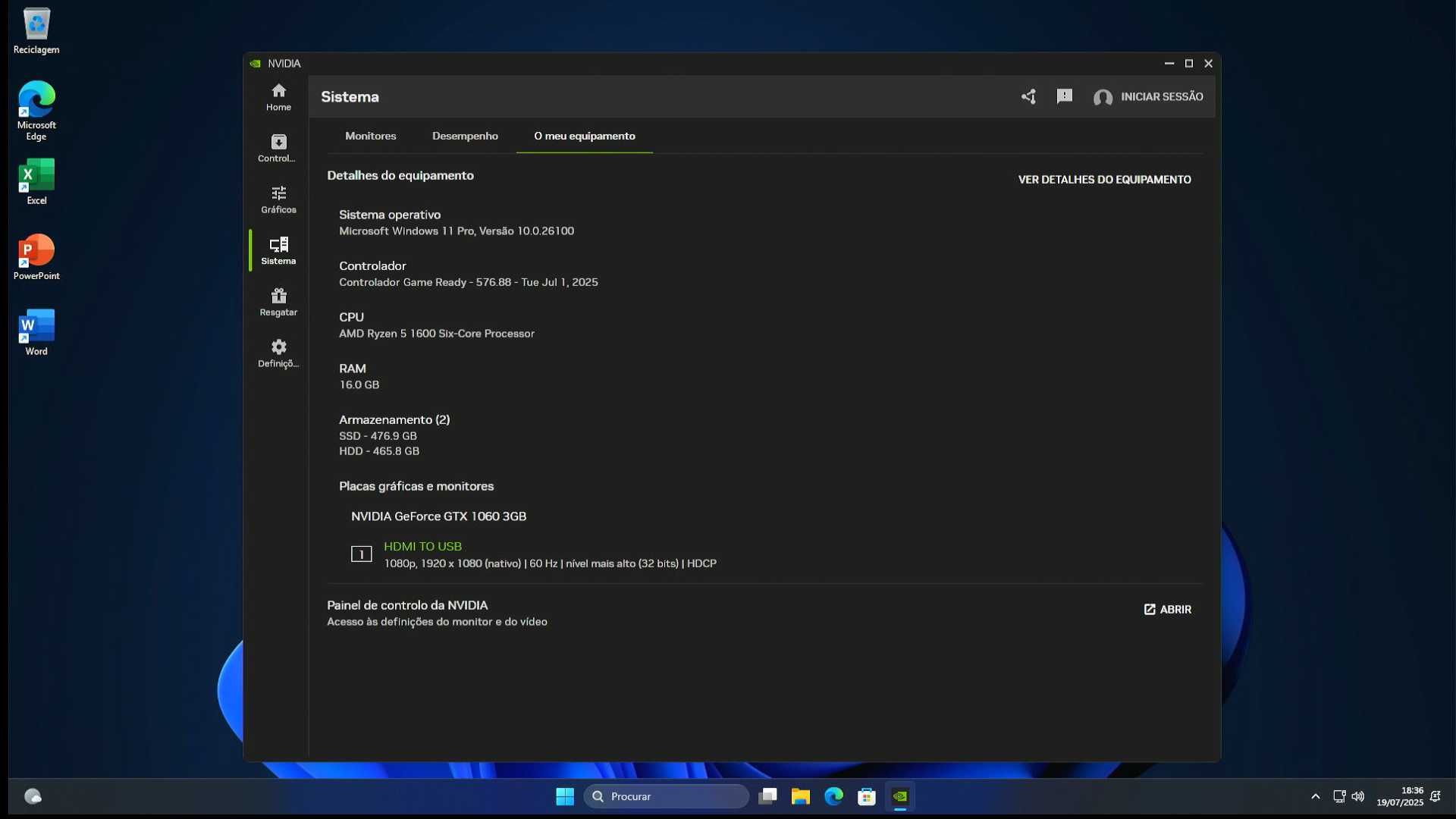Click 'HDD - 465.8 GB' storage entry

379,451
